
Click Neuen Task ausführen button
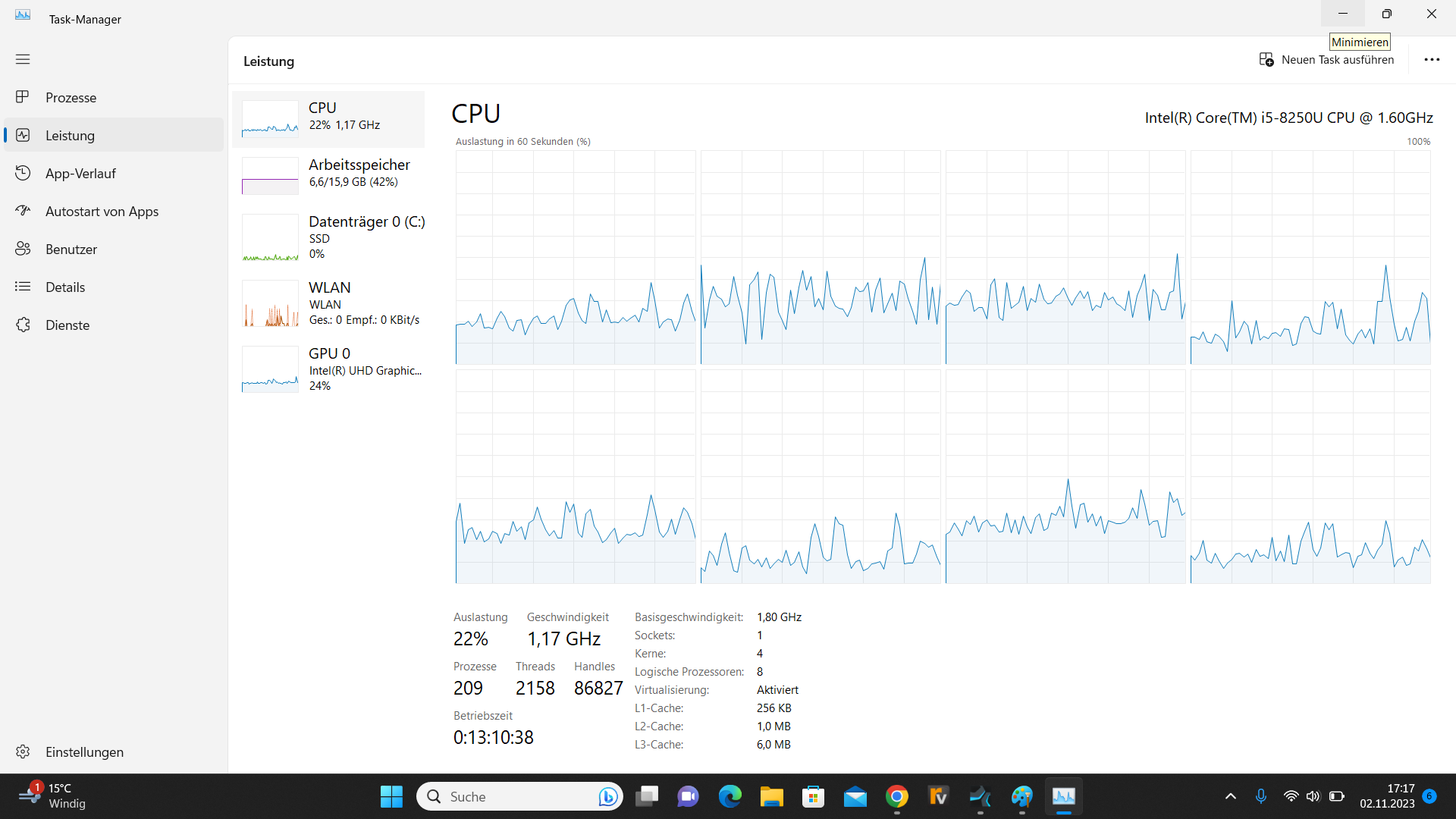(x=1327, y=60)
